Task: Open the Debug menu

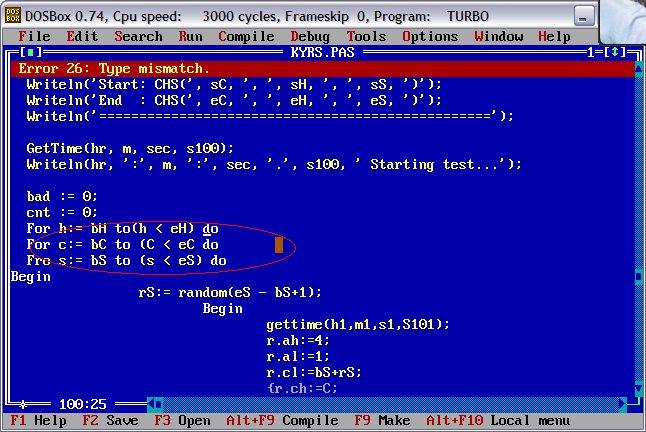Action: (x=310, y=37)
